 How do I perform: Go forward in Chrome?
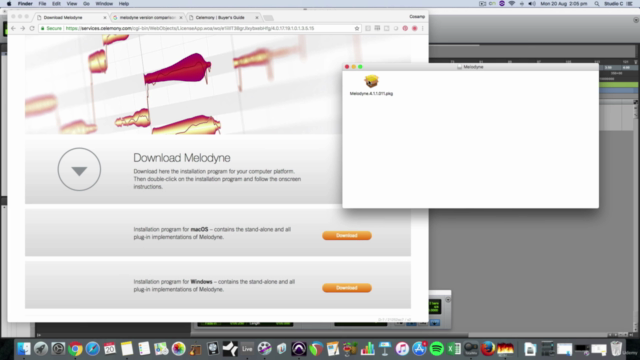[x=22, y=28]
